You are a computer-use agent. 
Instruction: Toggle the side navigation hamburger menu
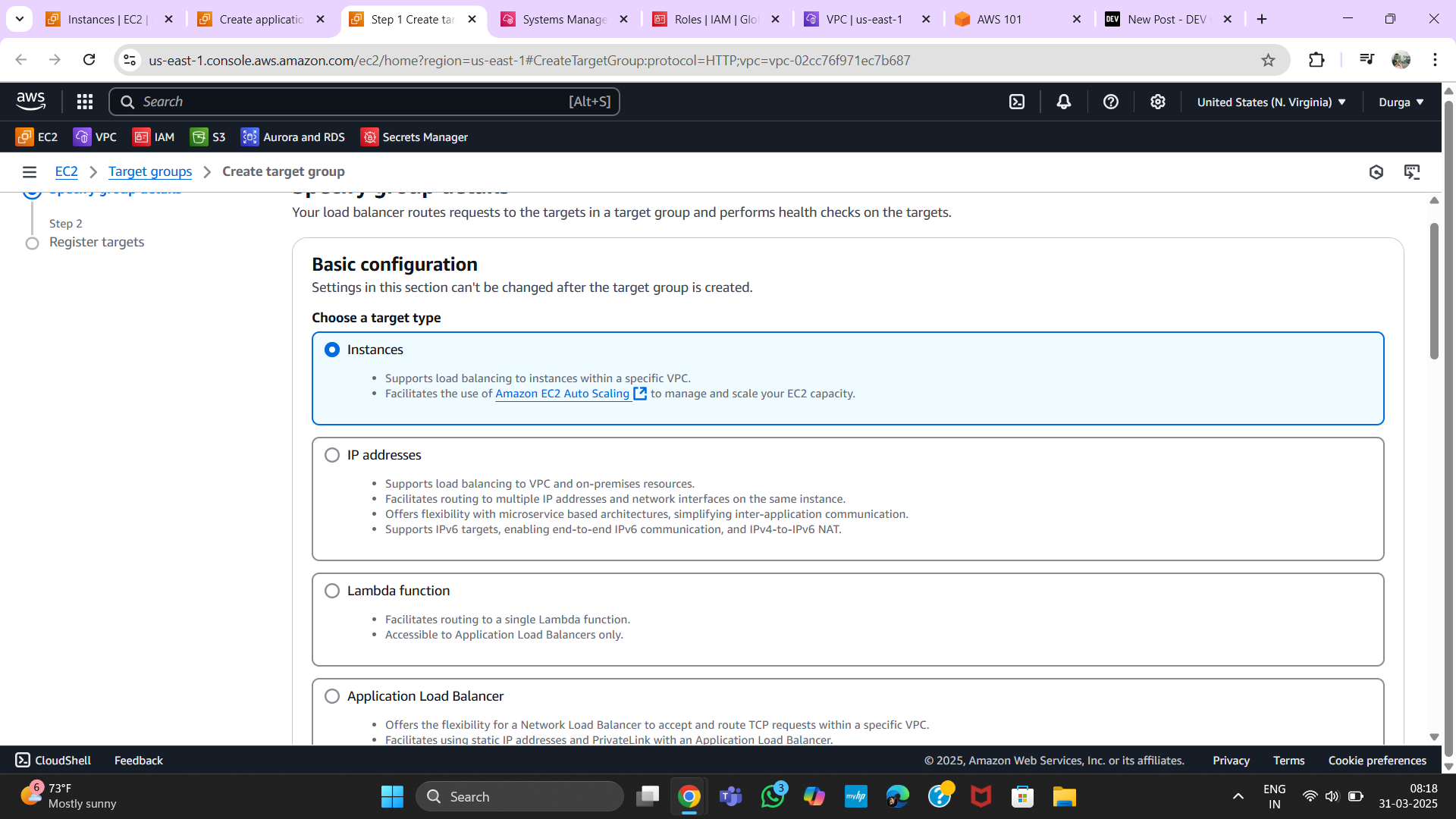tap(30, 172)
